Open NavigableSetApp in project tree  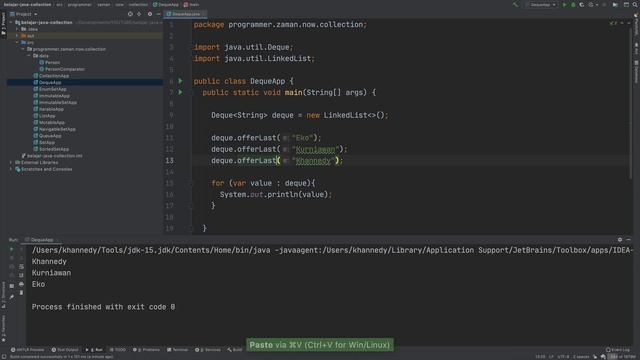(54, 129)
